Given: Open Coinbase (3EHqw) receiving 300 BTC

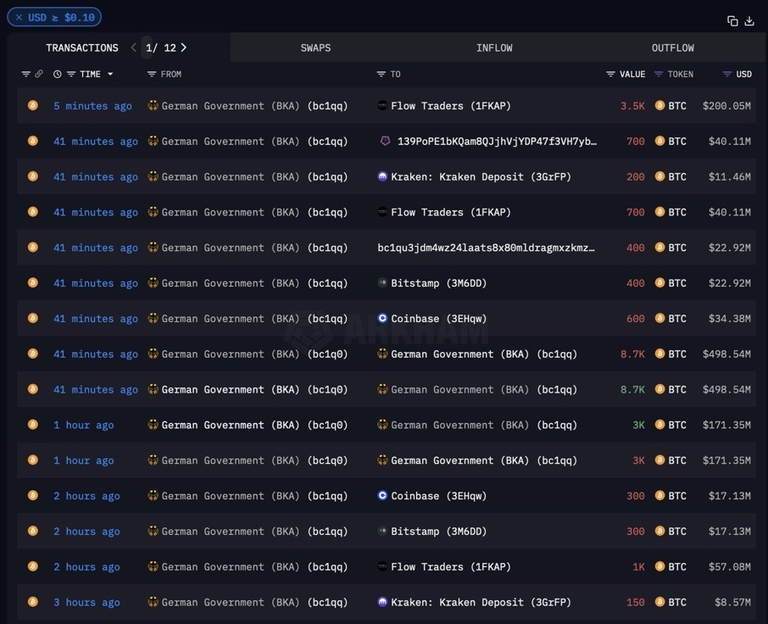Looking at the screenshot, I should click(438, 496).
